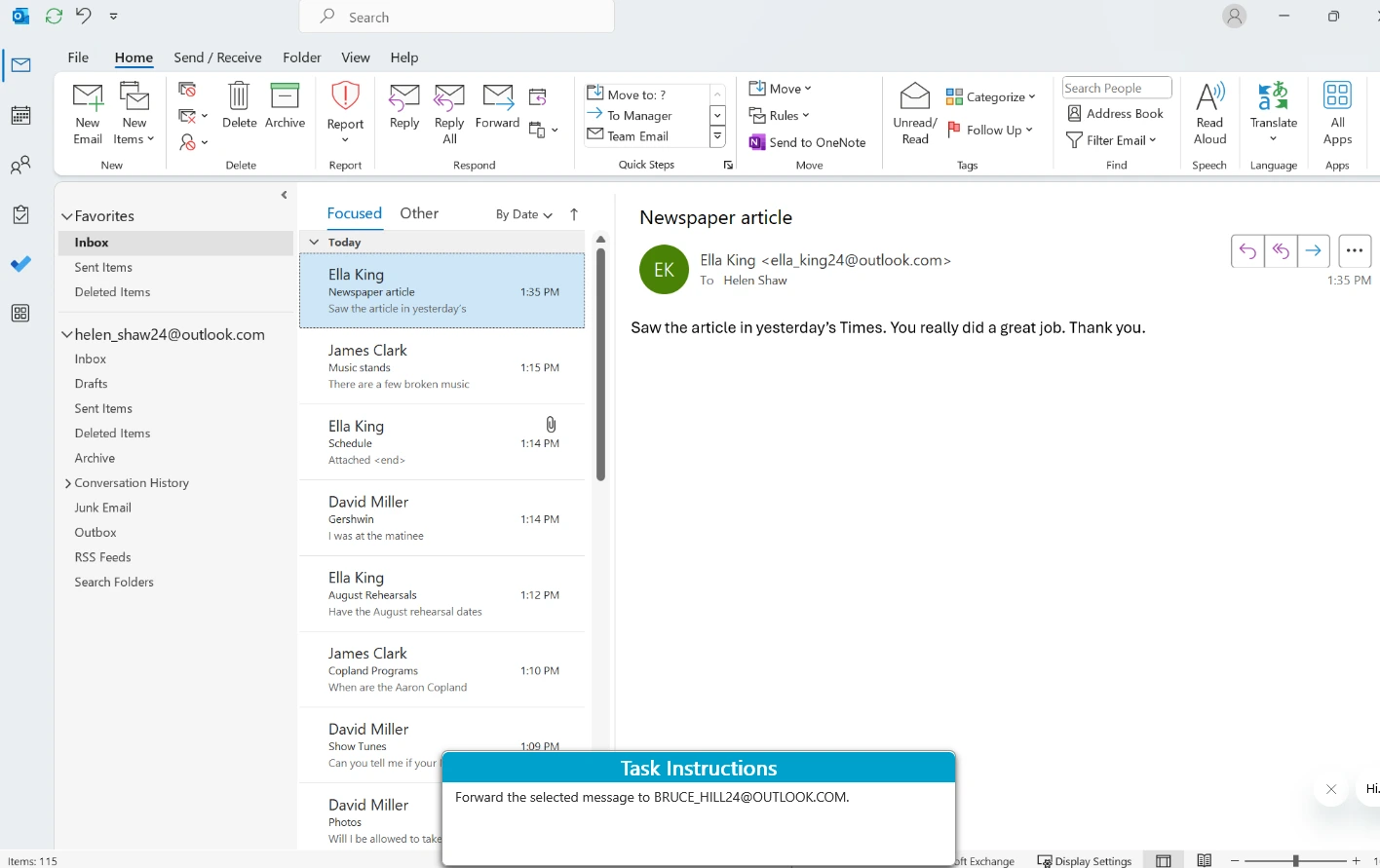
Task: Expand the Conversation History folder
Action: point(67,482)
